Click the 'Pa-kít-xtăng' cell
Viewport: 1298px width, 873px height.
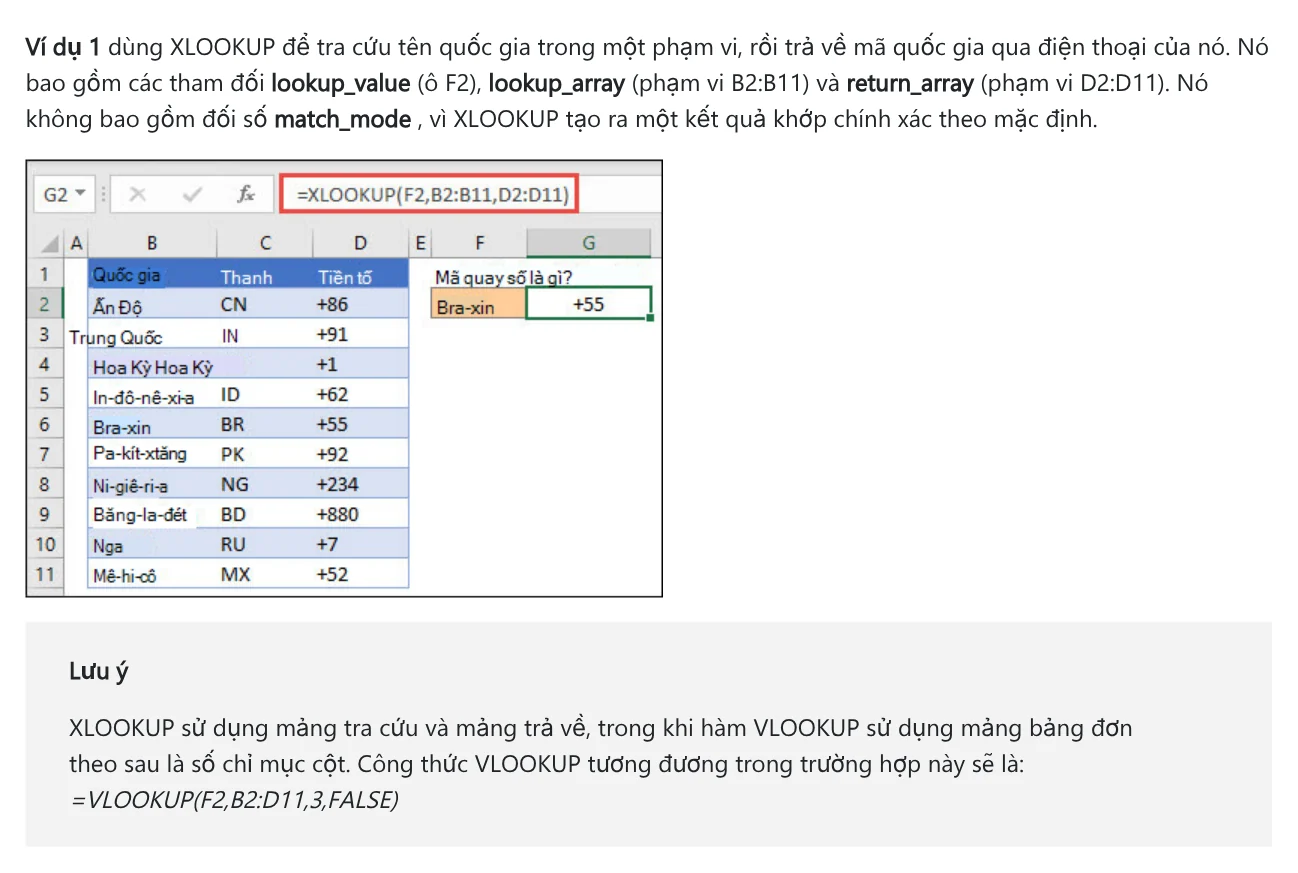pos(152,454)
